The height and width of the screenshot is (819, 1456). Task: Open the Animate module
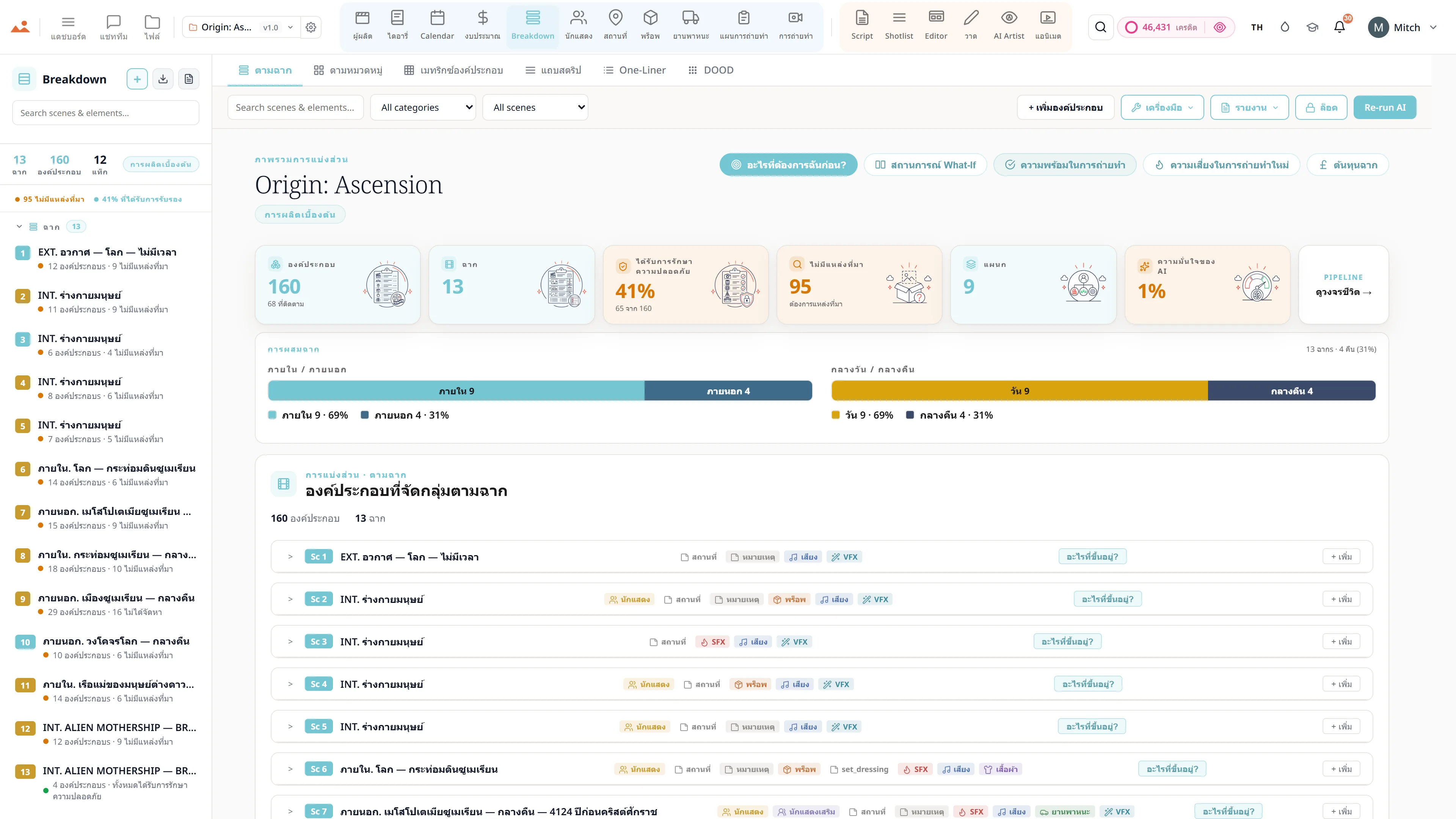(x=1048, y=25)
